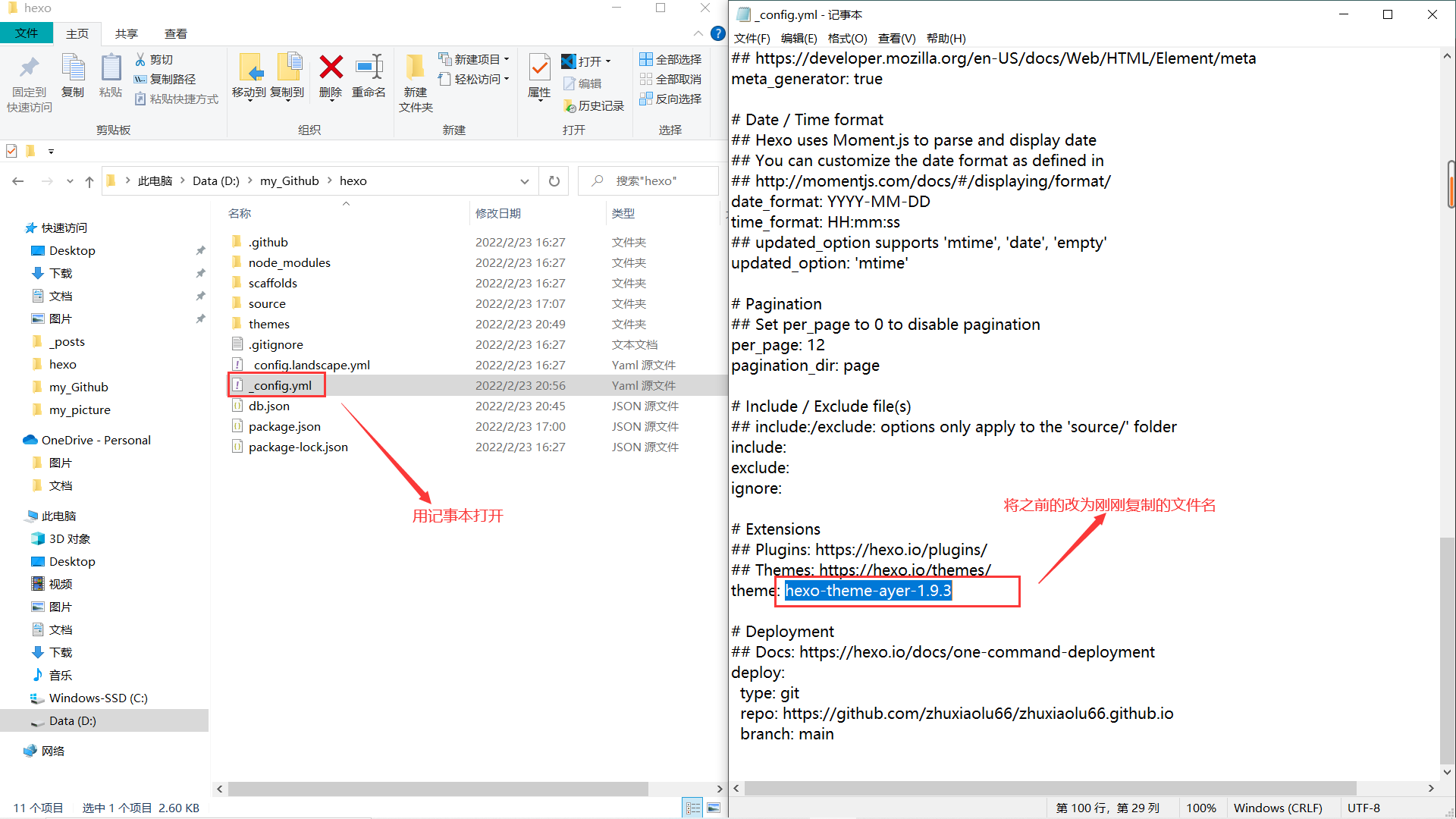Open the Open (打开) dropdown arrow
1456x819 pixels.
(608, 61)
